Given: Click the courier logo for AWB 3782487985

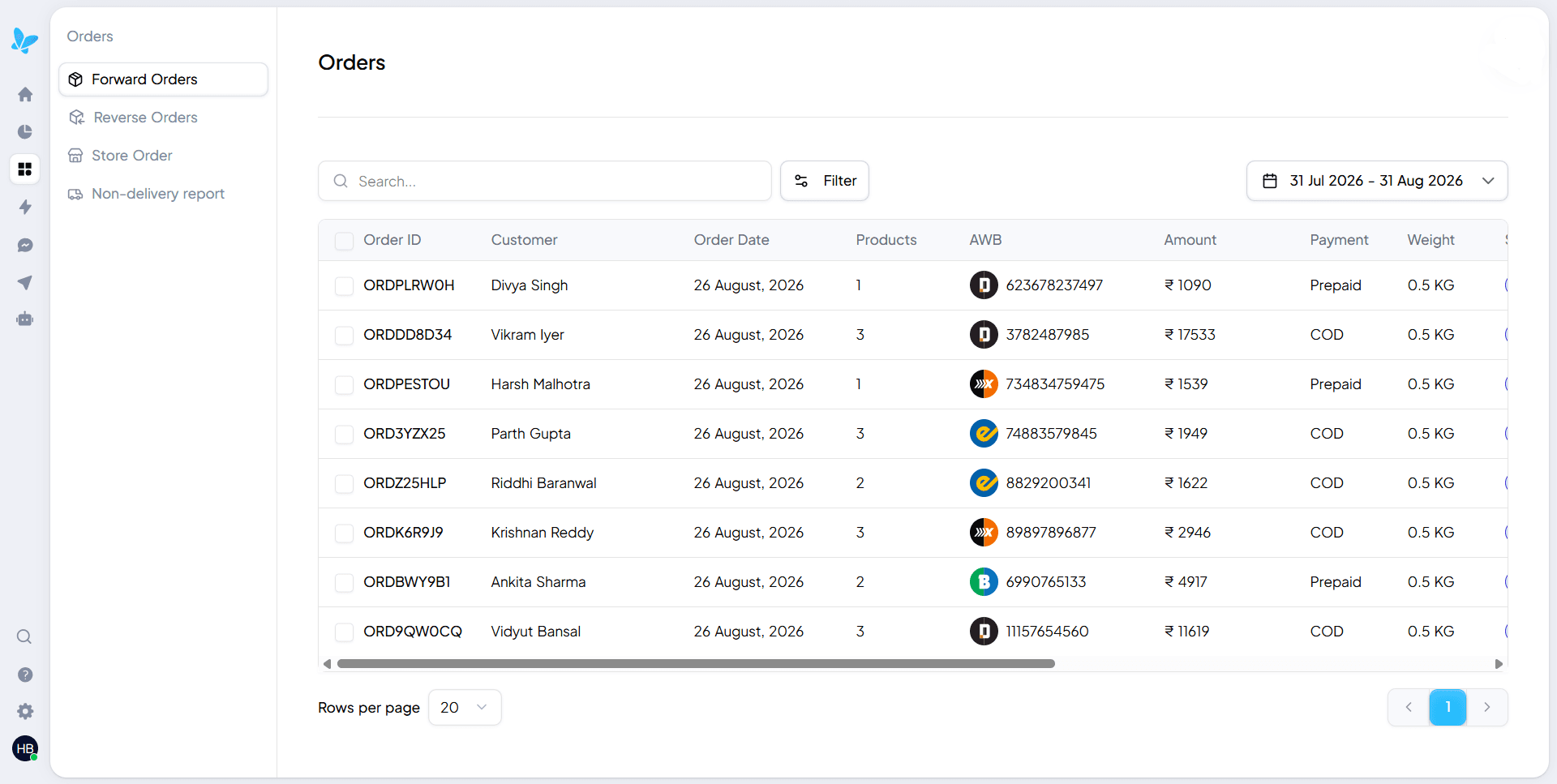Looking at the screenshot, I should click(984, 335).
